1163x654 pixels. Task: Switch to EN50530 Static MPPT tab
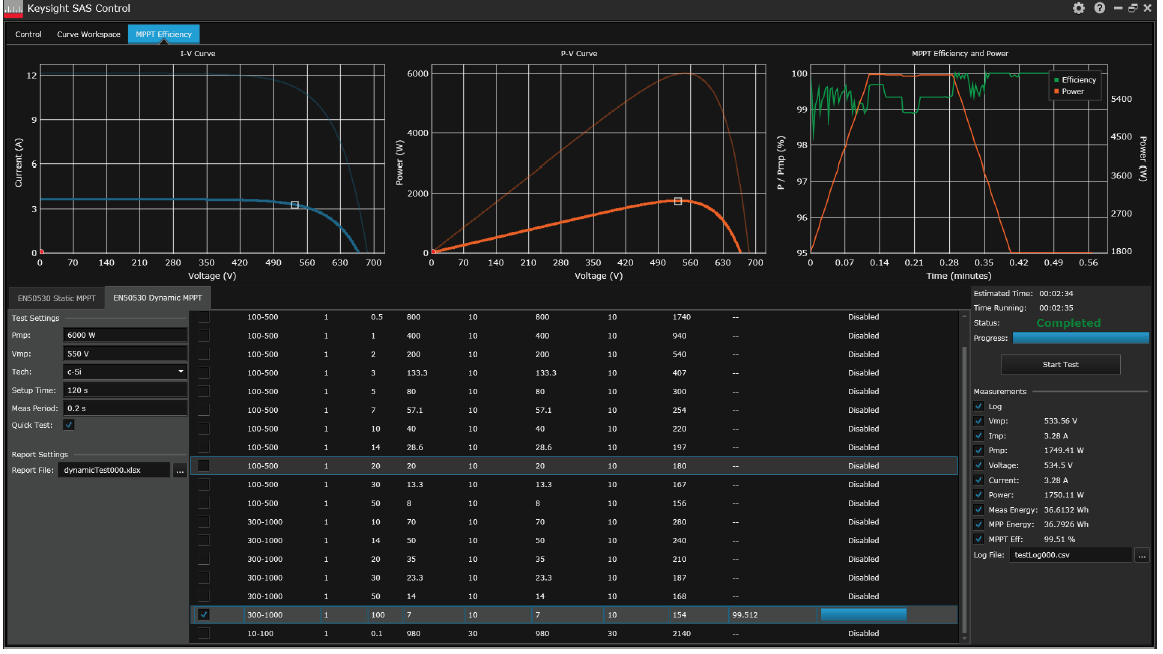(56, 299)
